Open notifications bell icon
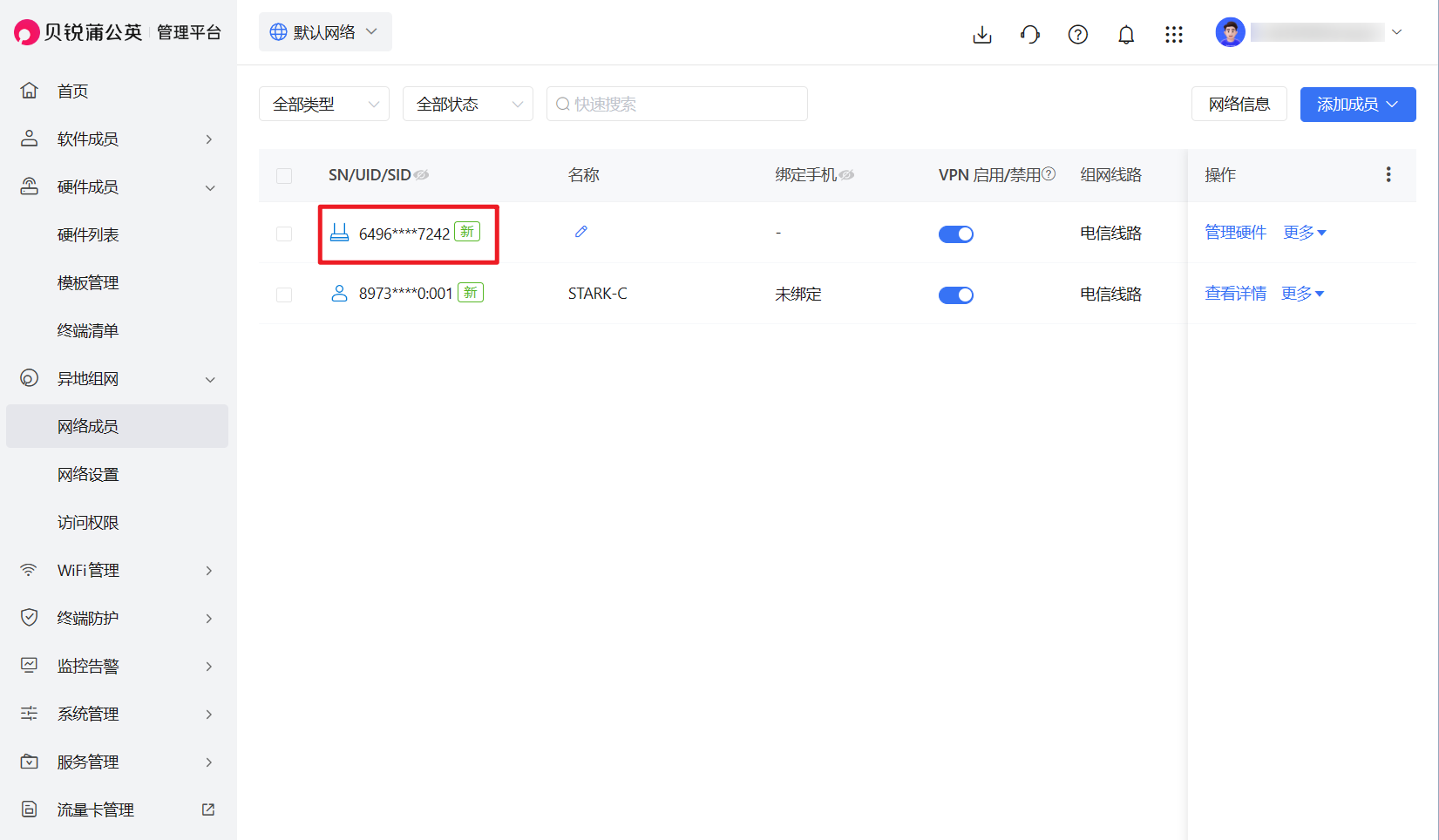Image resolution: width=1439 pixels, height=840 pixels. [1126, 34]
